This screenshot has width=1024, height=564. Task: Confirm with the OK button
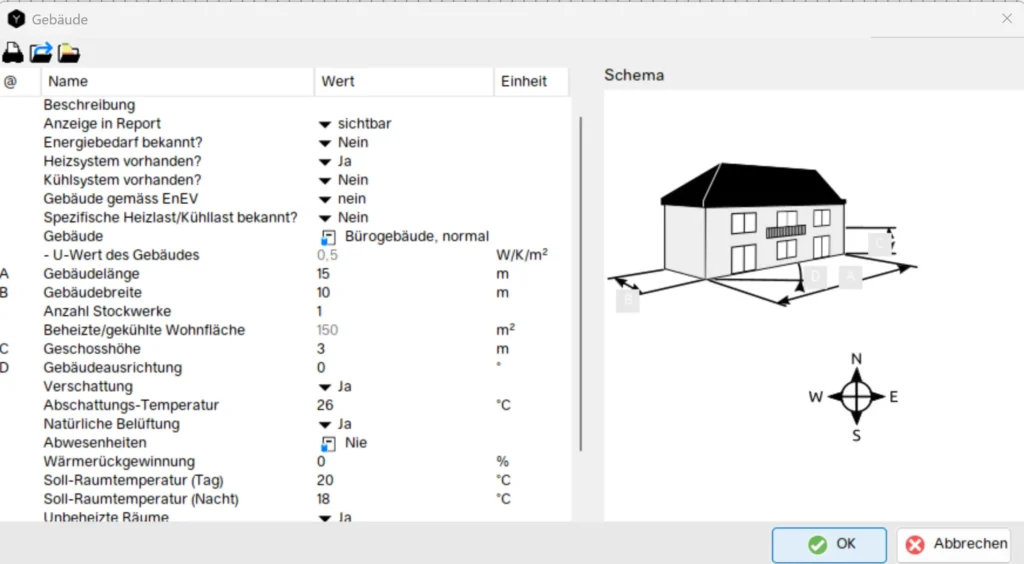829,544
